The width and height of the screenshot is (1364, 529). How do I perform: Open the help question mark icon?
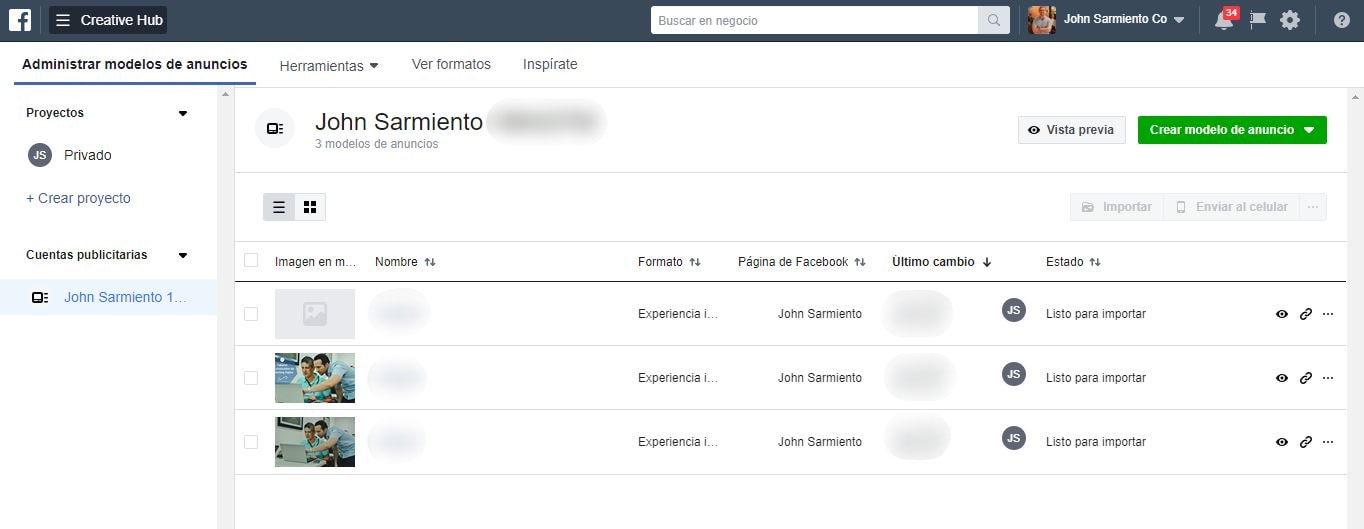[1342, 20]
